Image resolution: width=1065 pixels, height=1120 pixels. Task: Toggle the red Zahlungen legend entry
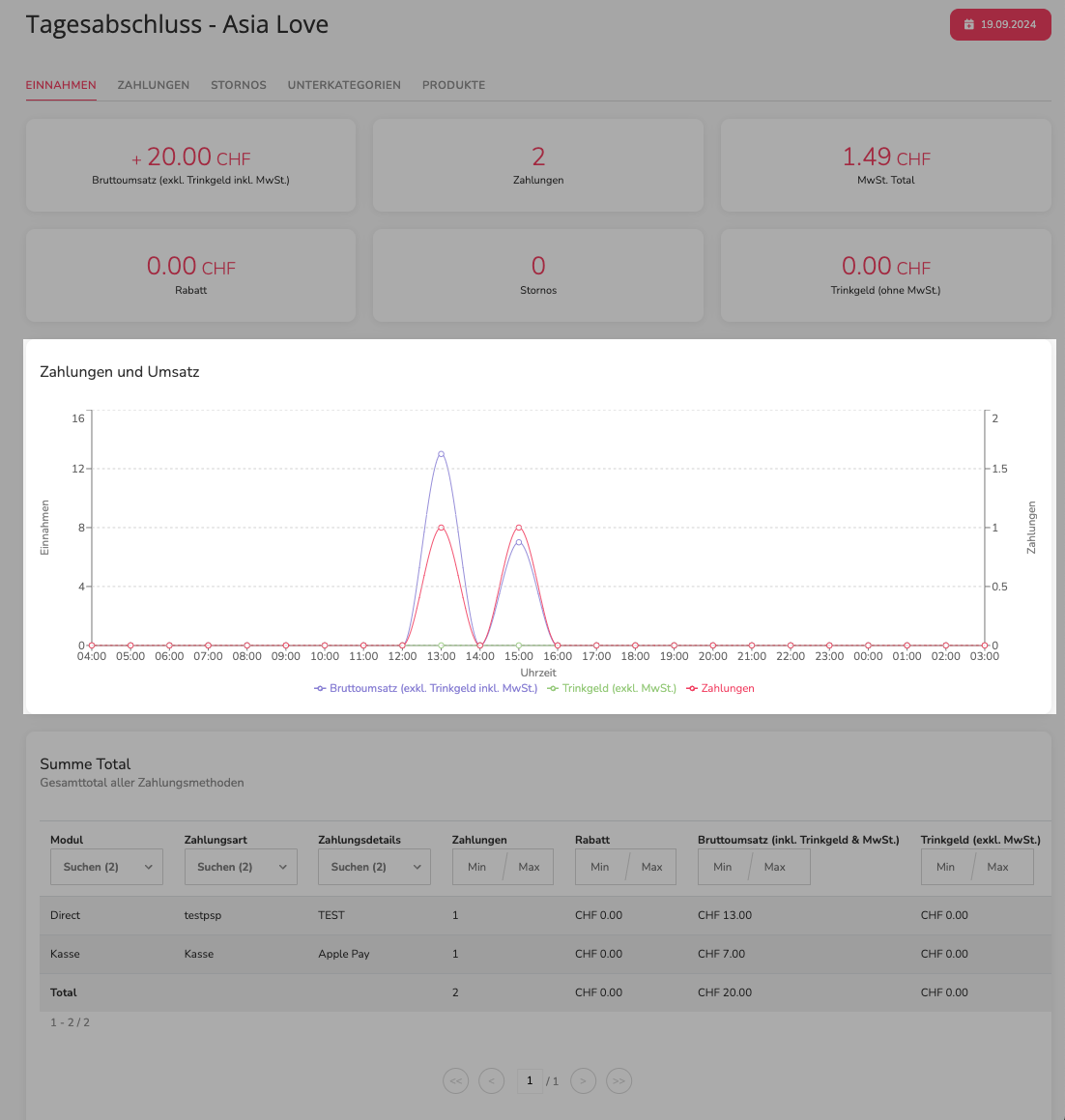pos(720,689)
